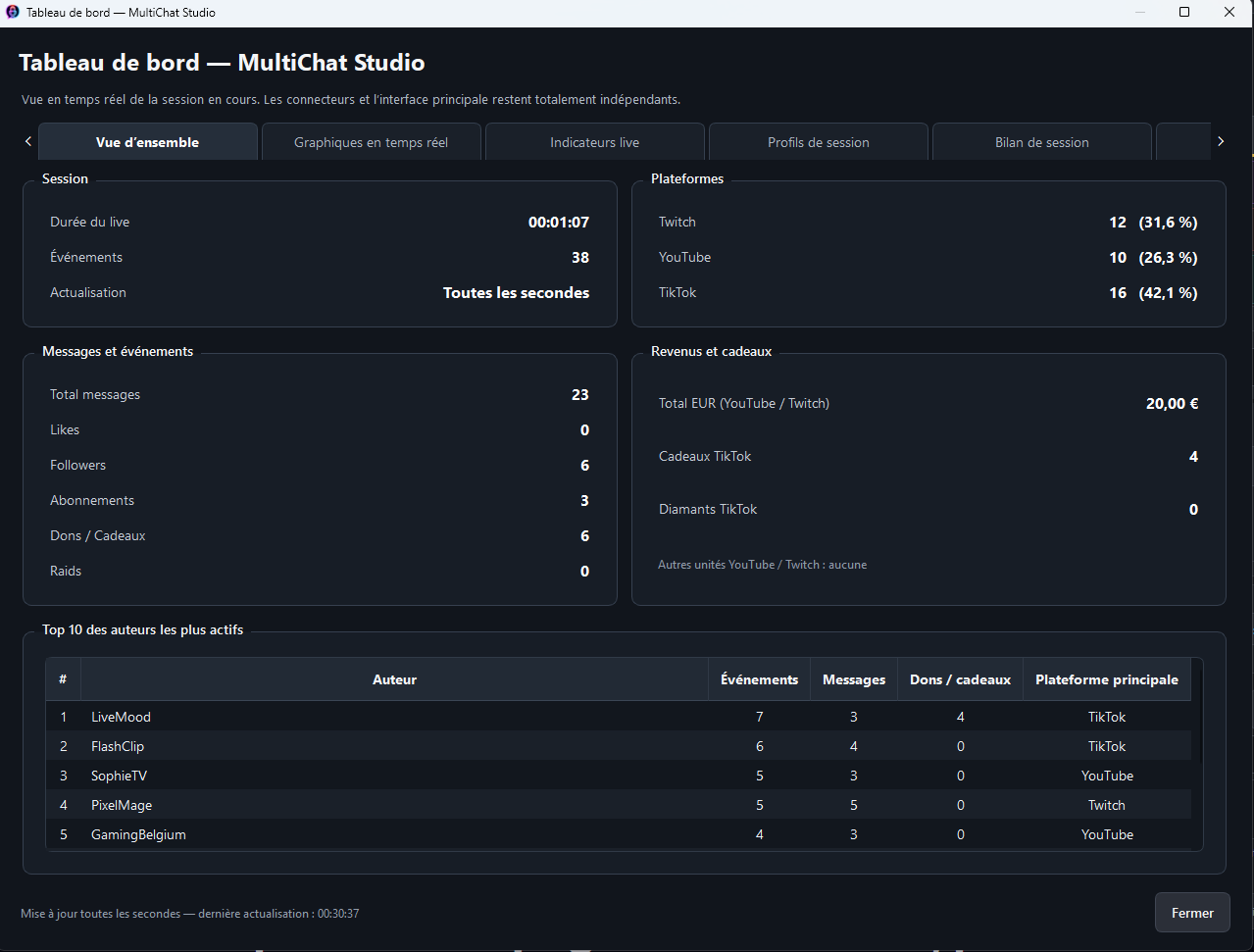
Task: Click the "Messages et événements" panel title
Action: click(118, 352)
